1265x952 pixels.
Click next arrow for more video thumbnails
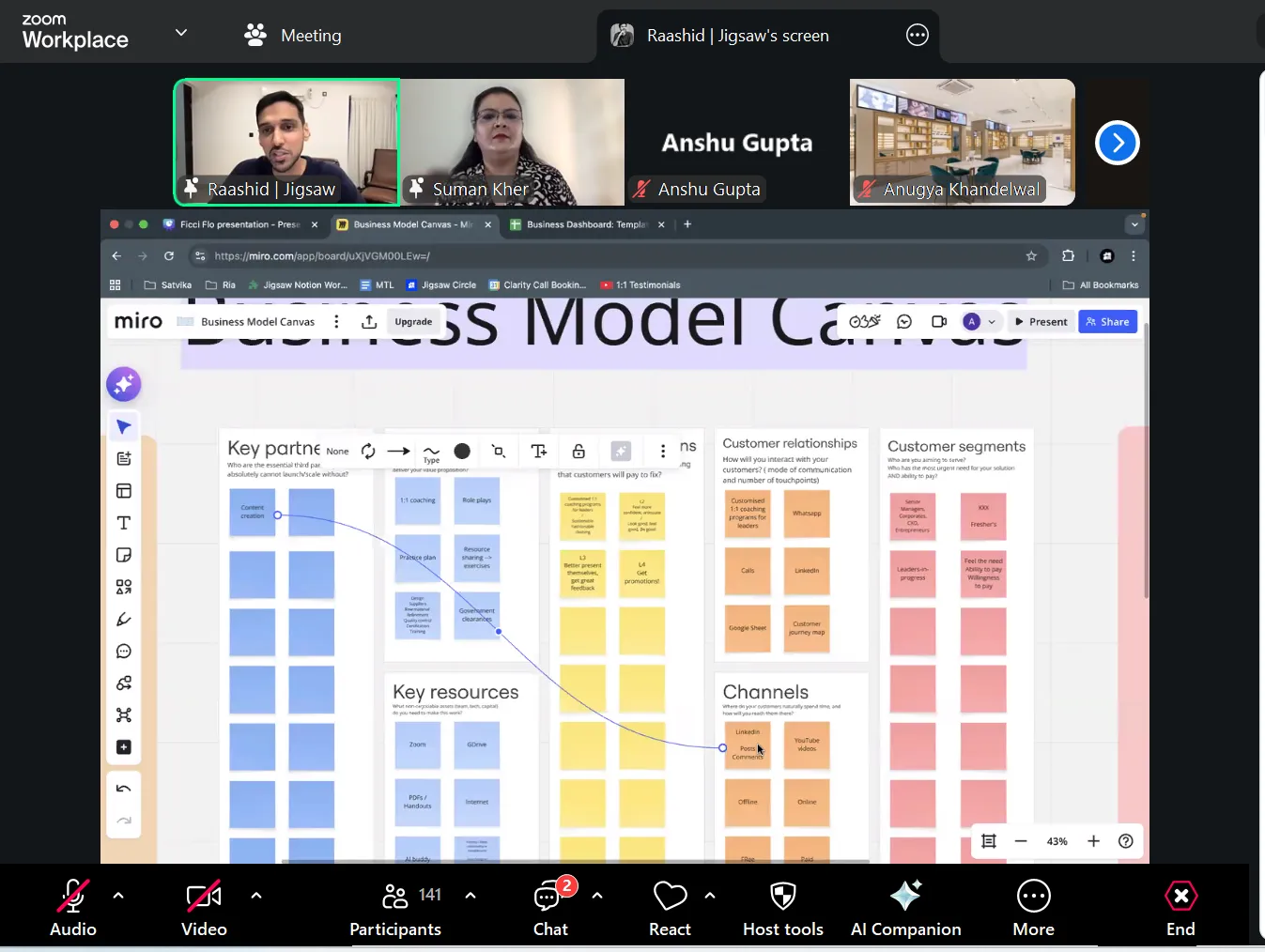tap(1117, 143)
